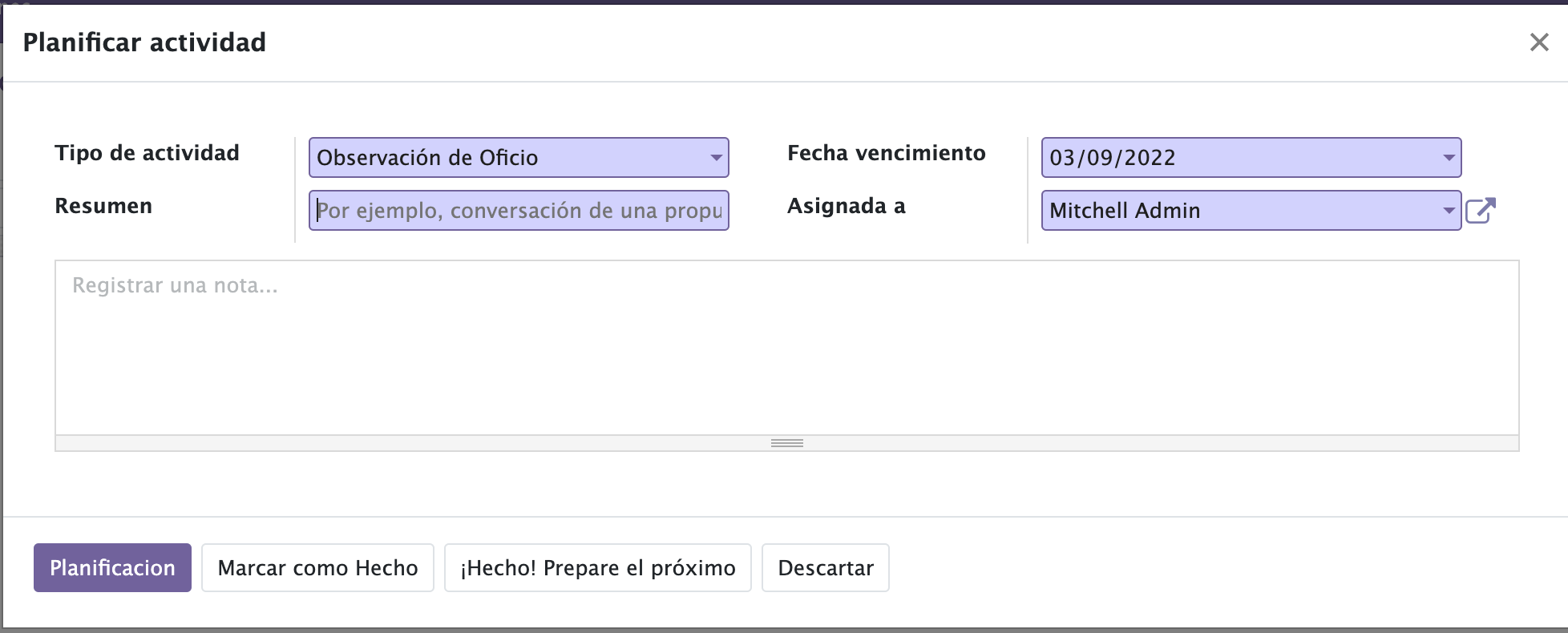This screenshot has height=633, width=1568.
Task: Click the Tipo de actividad label
Action: (x=147, y=153)
